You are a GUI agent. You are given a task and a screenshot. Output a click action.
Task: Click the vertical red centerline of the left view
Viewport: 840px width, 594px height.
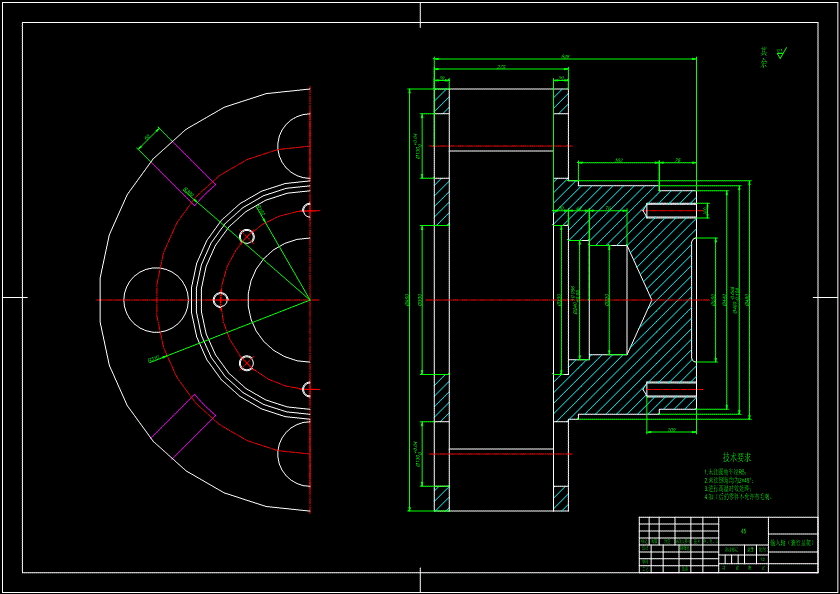310,300
